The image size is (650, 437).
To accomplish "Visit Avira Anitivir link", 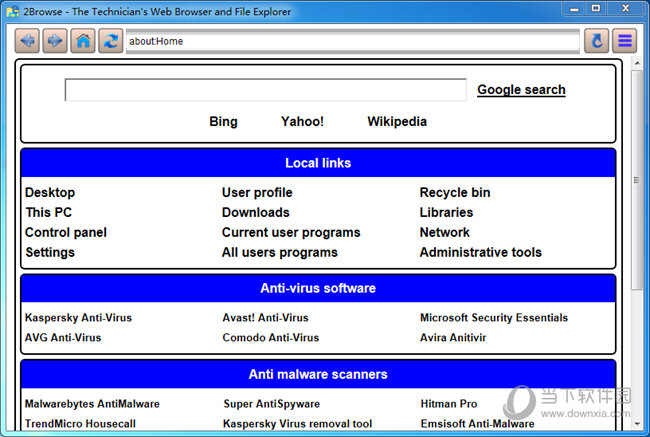I will click(x=453, y=337).
